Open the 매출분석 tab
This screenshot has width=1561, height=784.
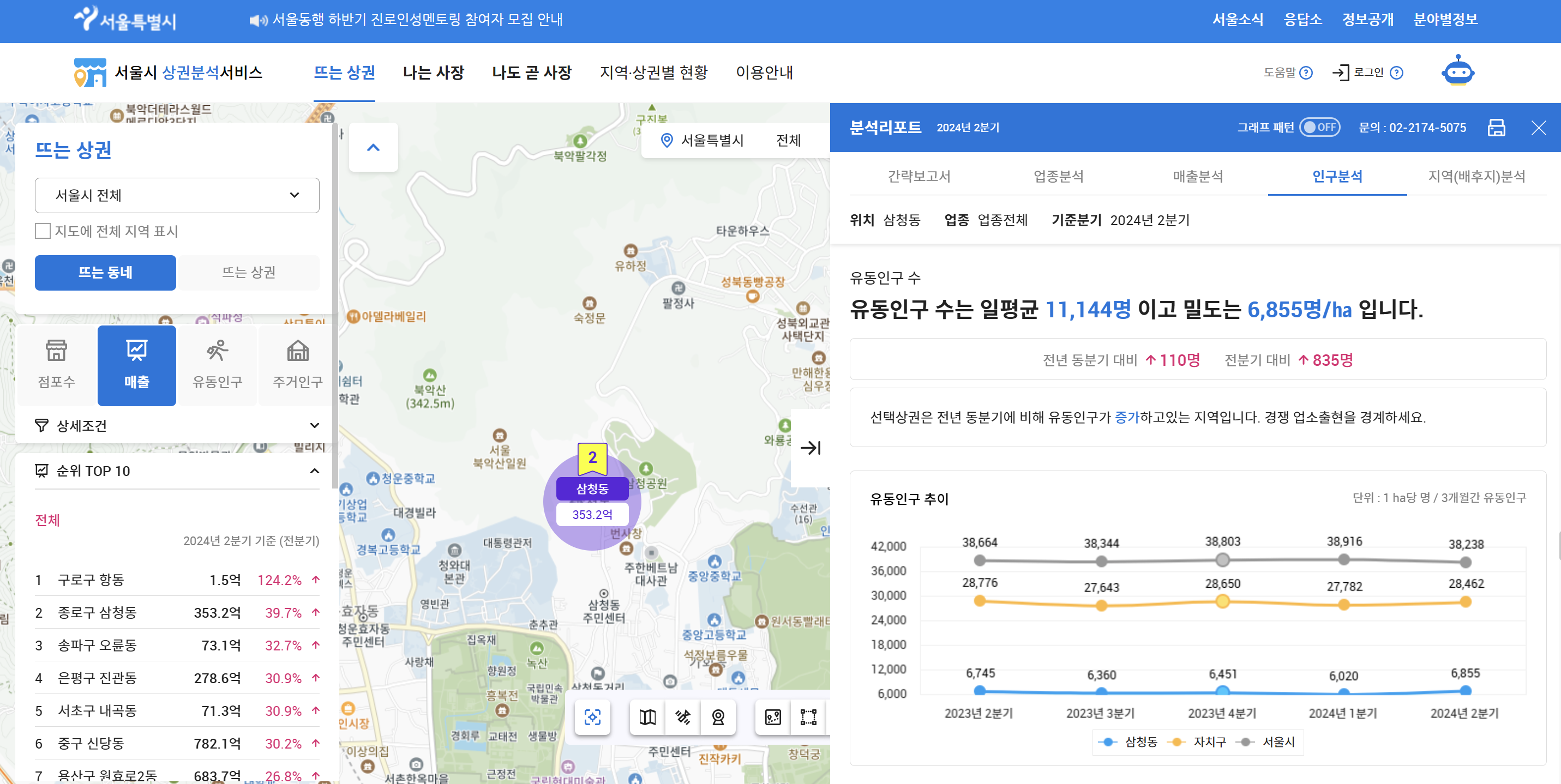point(1197,176)
